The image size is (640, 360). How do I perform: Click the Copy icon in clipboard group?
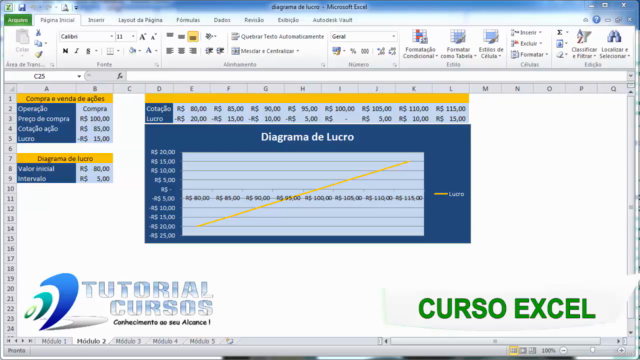pyautogui.click(x=38, y=43)
